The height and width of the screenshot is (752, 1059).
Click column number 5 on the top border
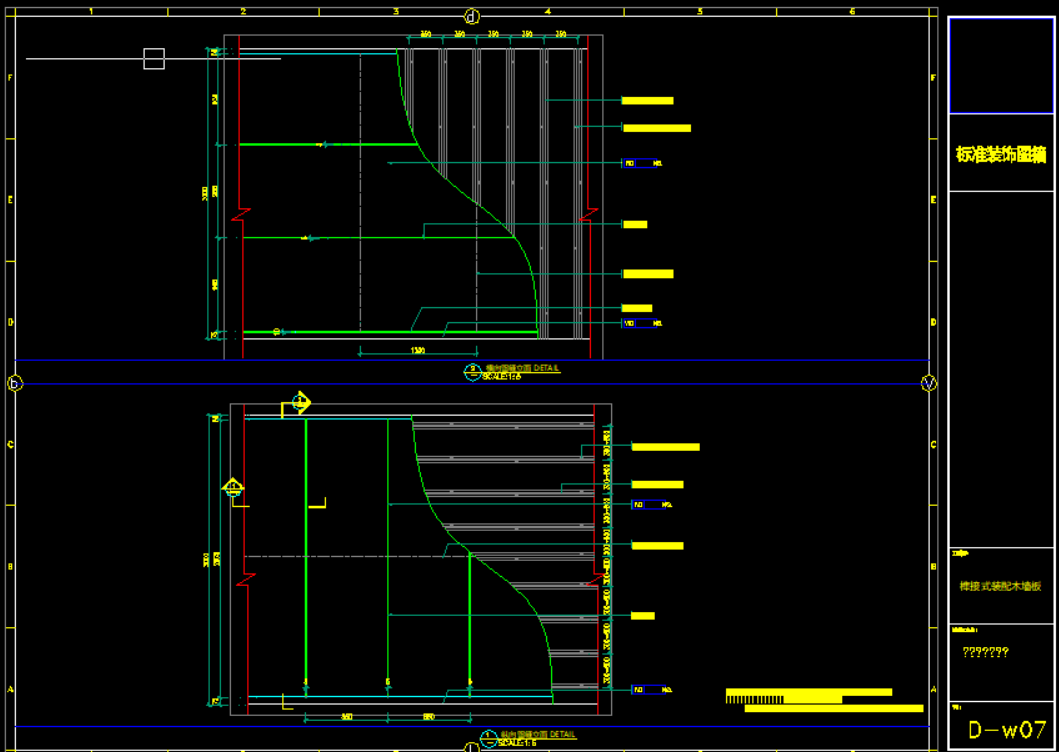click(700, 11)
